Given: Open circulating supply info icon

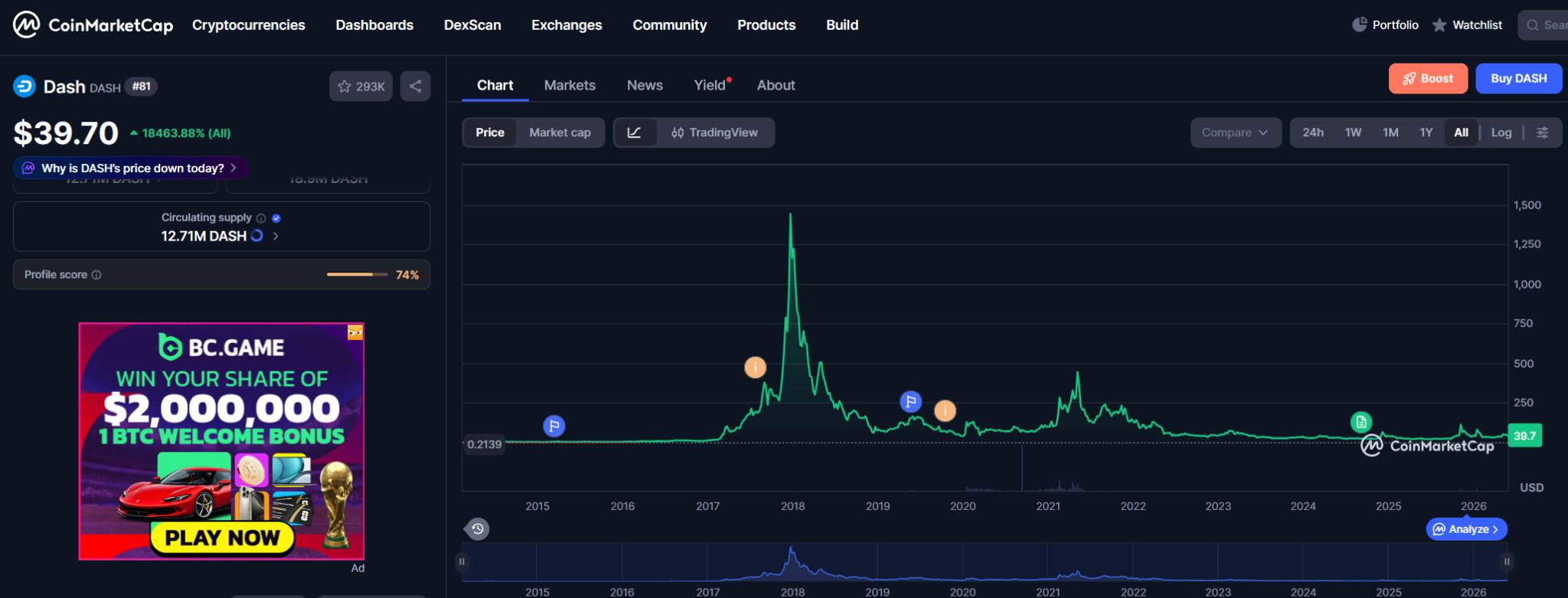Looking at the screenshot, I should pos(261,218).
